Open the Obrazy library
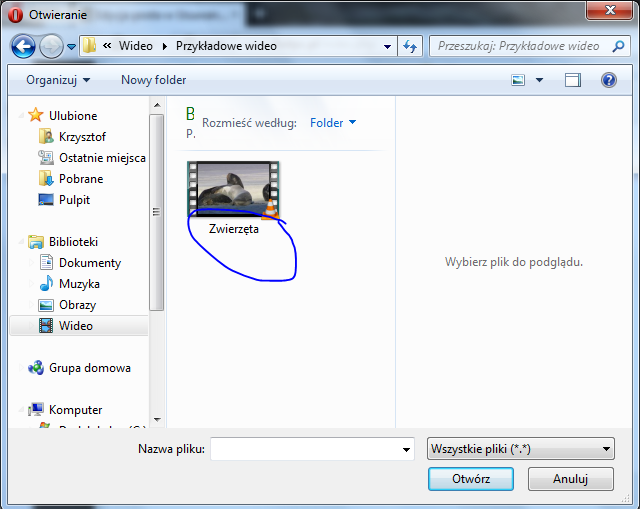The height and width of the screenshot is (509, 640). click(x=78, y=305)
